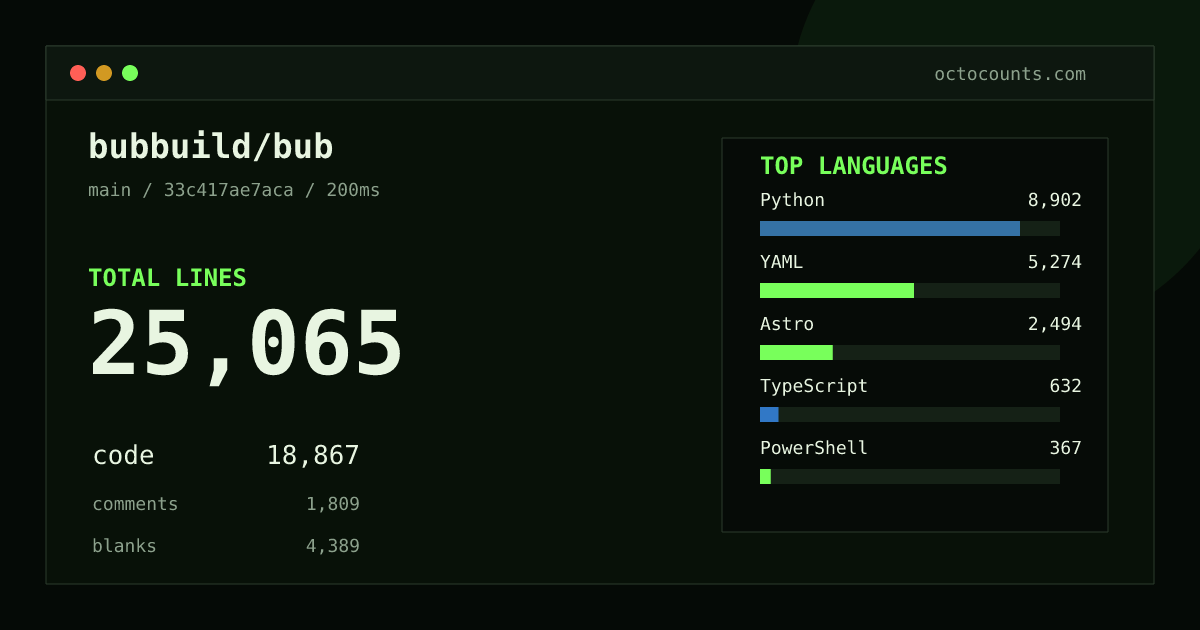Click the 4,389 blanks count

tap(333, 546)
